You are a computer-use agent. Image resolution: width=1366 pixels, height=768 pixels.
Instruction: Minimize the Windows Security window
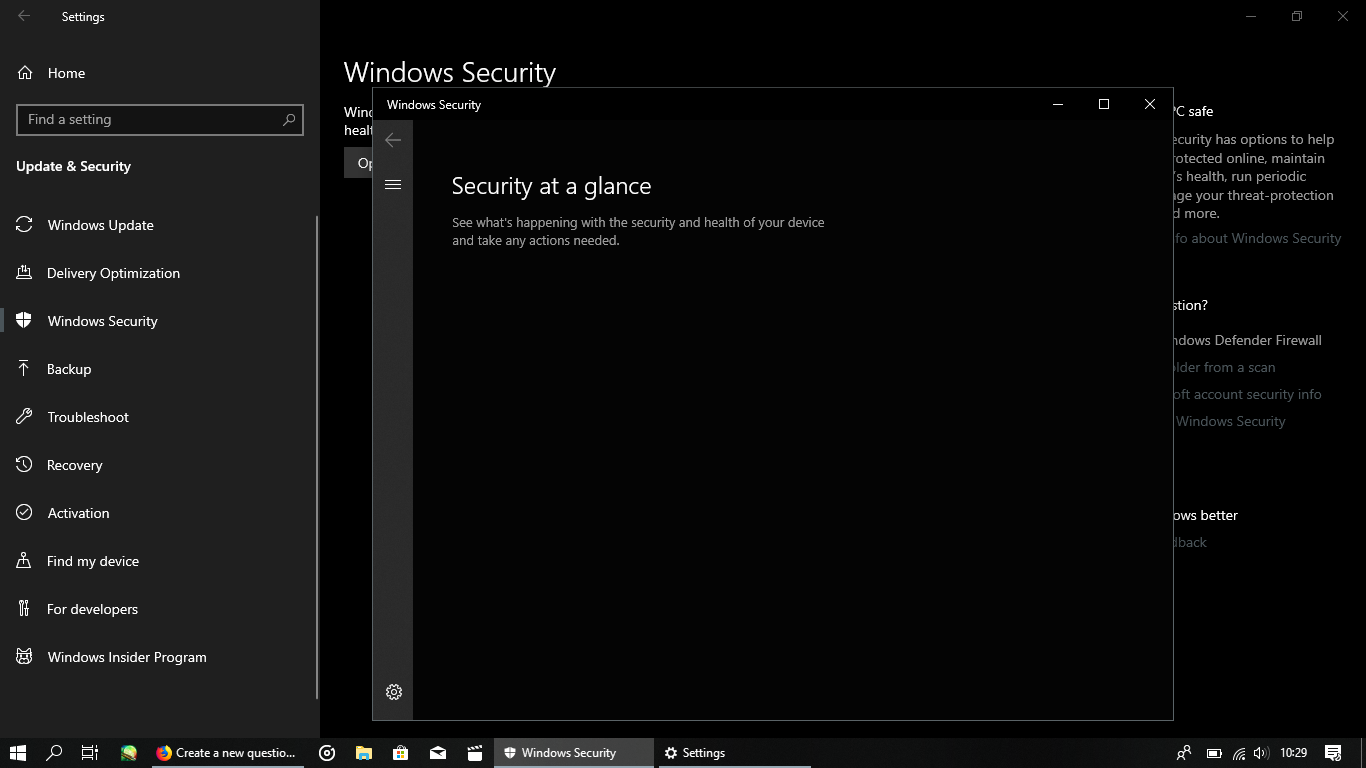pyautogui.click(x=1058, y=104)
